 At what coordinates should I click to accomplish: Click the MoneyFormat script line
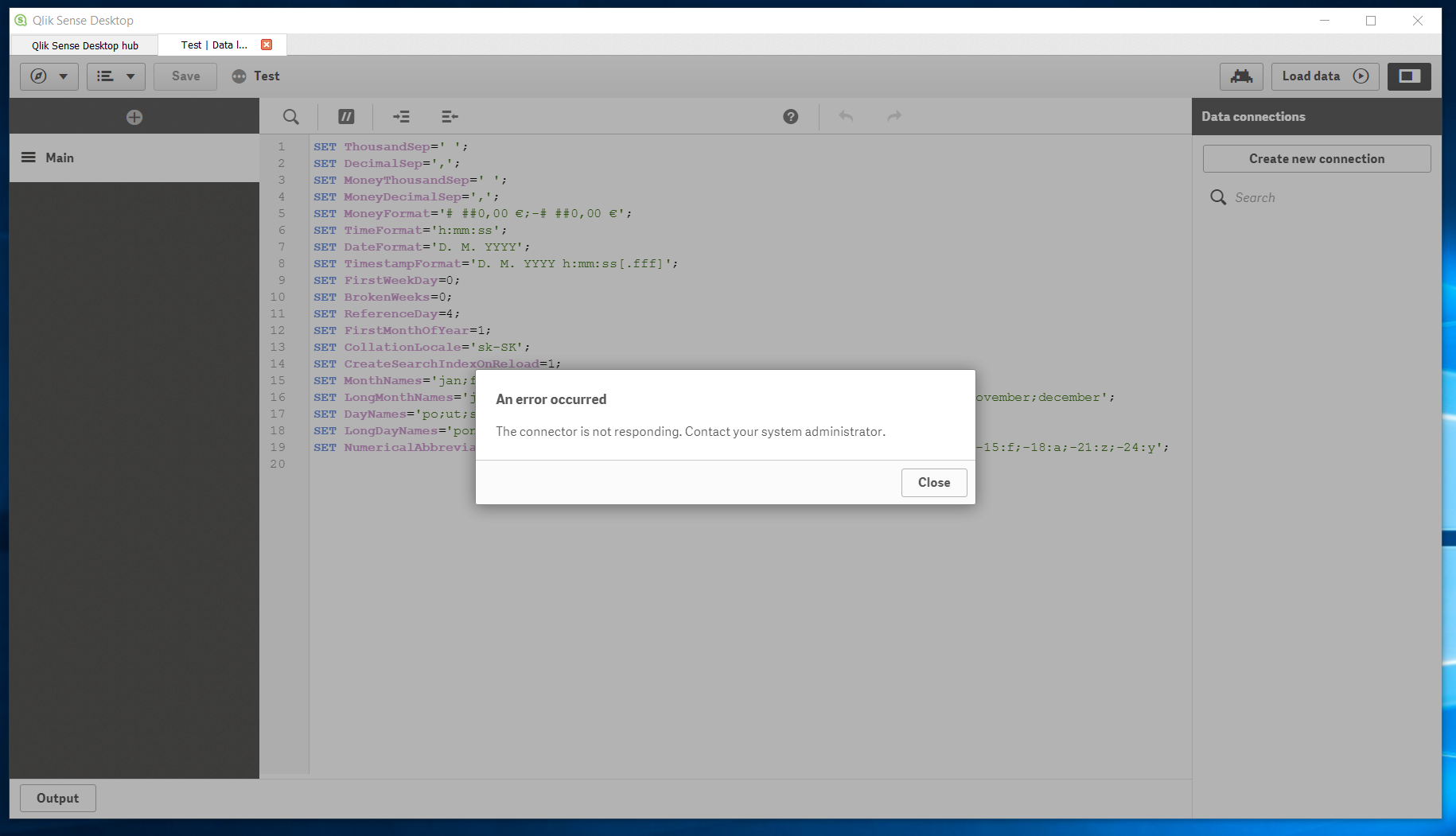[473, 213]
